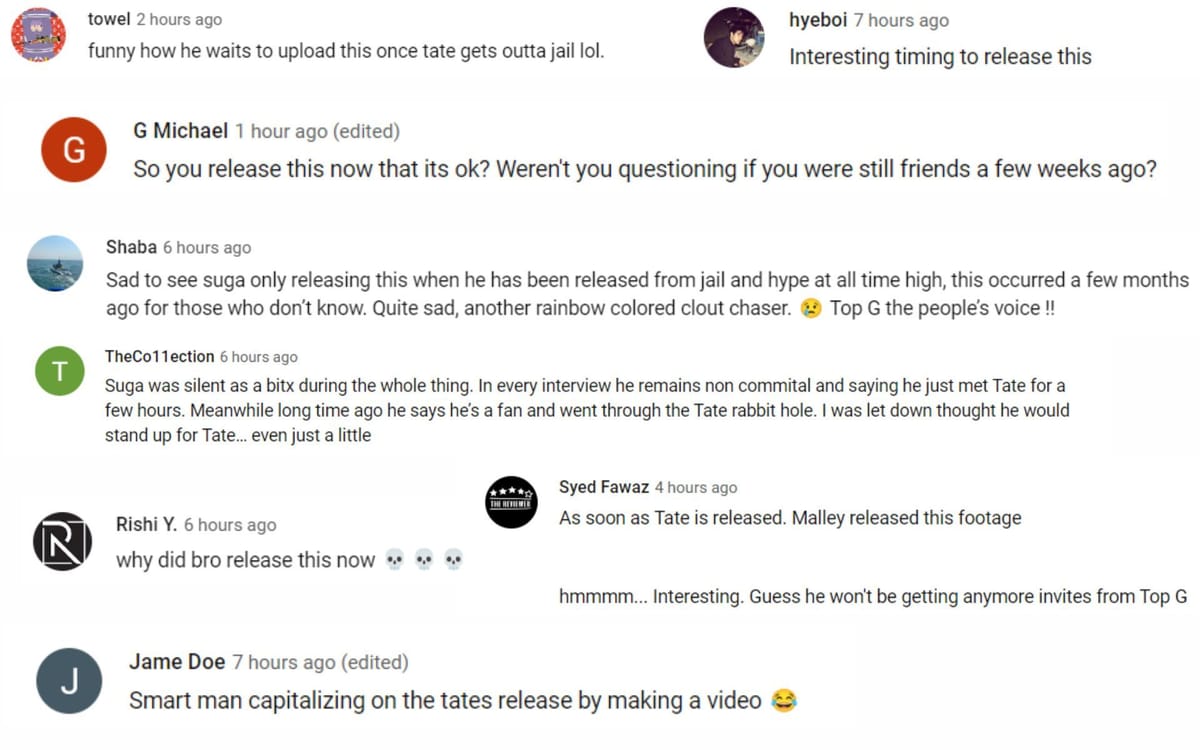Click the '4 hours ago' comment timestamp

point(696,487)
